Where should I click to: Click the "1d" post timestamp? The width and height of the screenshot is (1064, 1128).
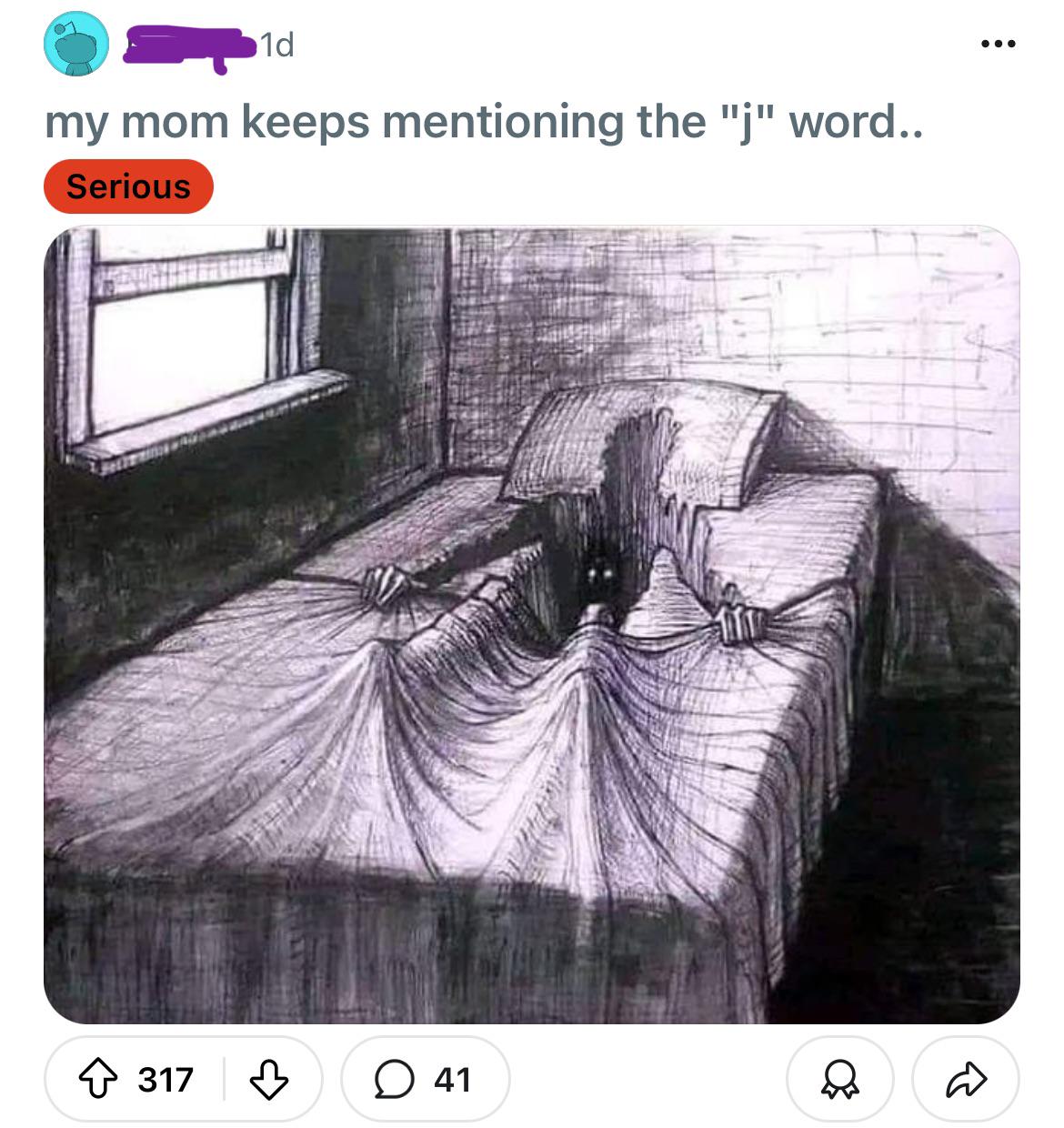(276, 45)
